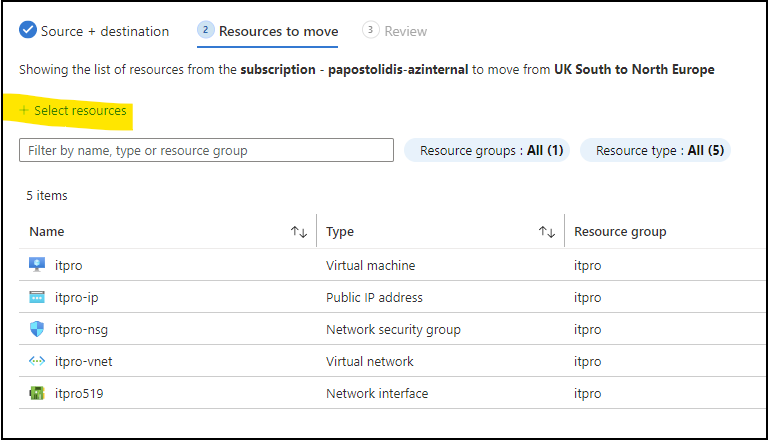Viewport: 768px width, 440px height.
Task: Go to the Source + destination tab
Action: point(104,31)
